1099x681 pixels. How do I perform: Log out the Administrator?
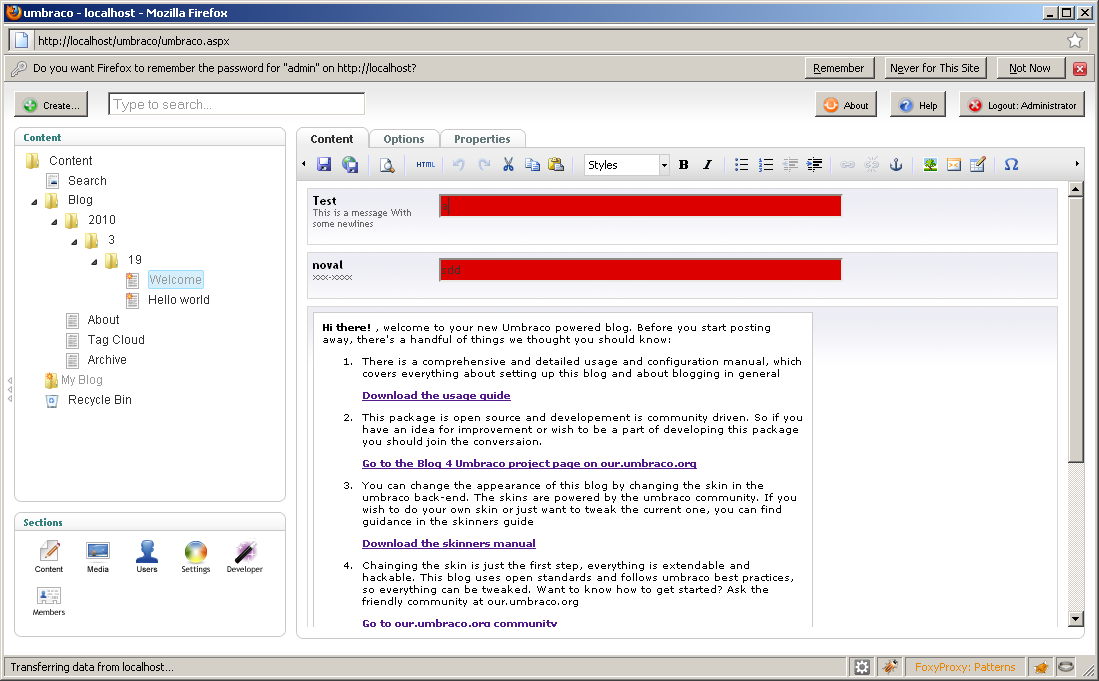click(x=1022, y=105)
